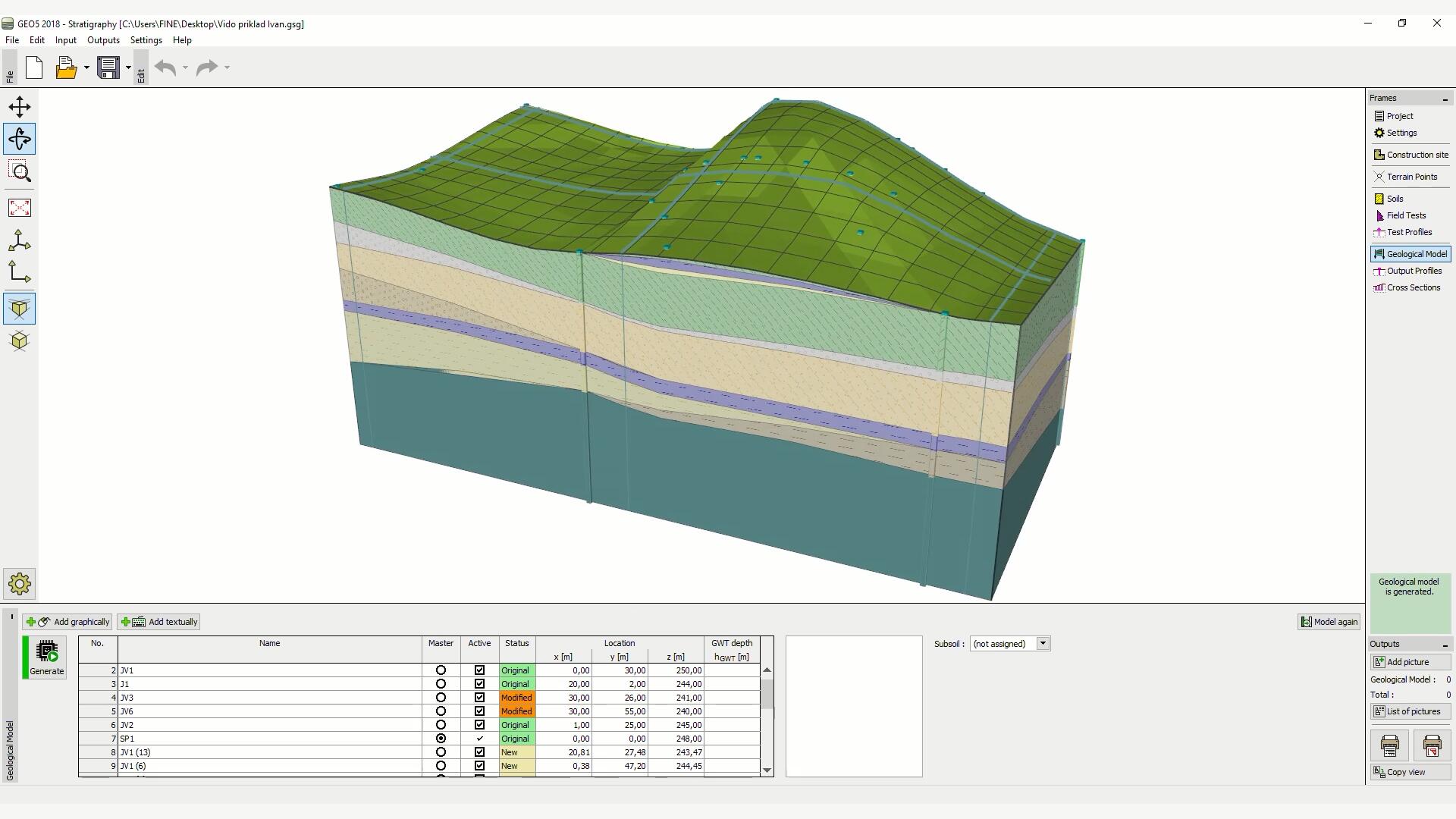Click the fit view to window icon
The height and width of the screenshot is (819, 1456).
(x=20, y=208)
